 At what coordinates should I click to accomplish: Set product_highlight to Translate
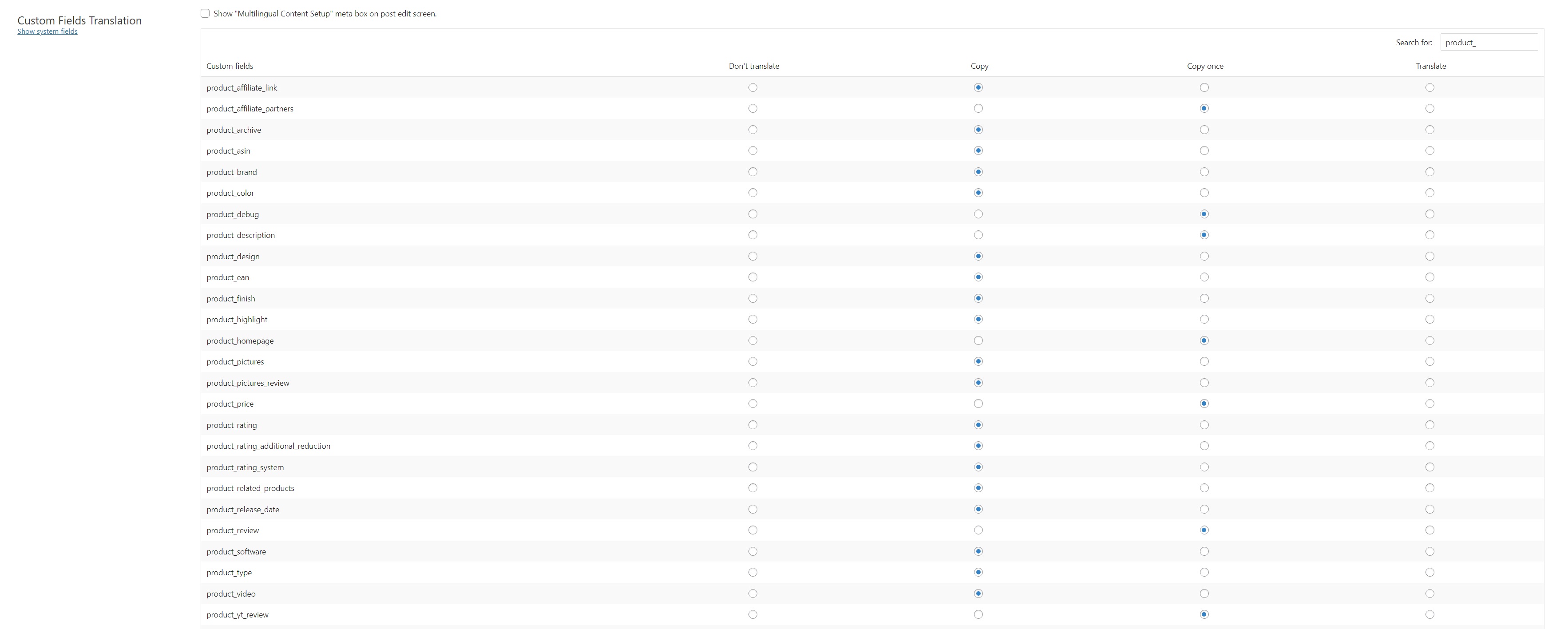1430,319
